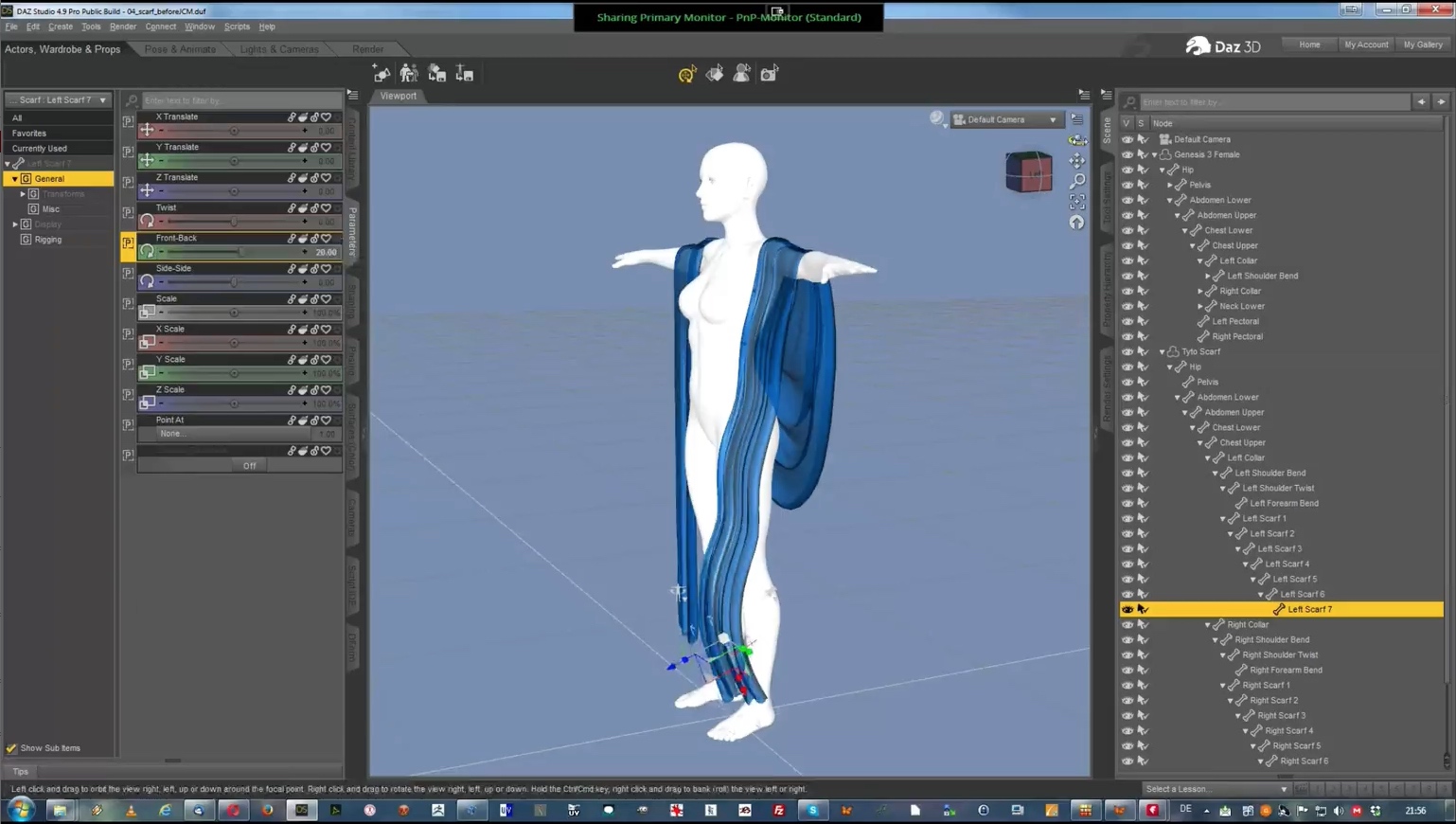Click the Windows Start button
This screenshot has width=1456, height=824.
coord(21,810)
